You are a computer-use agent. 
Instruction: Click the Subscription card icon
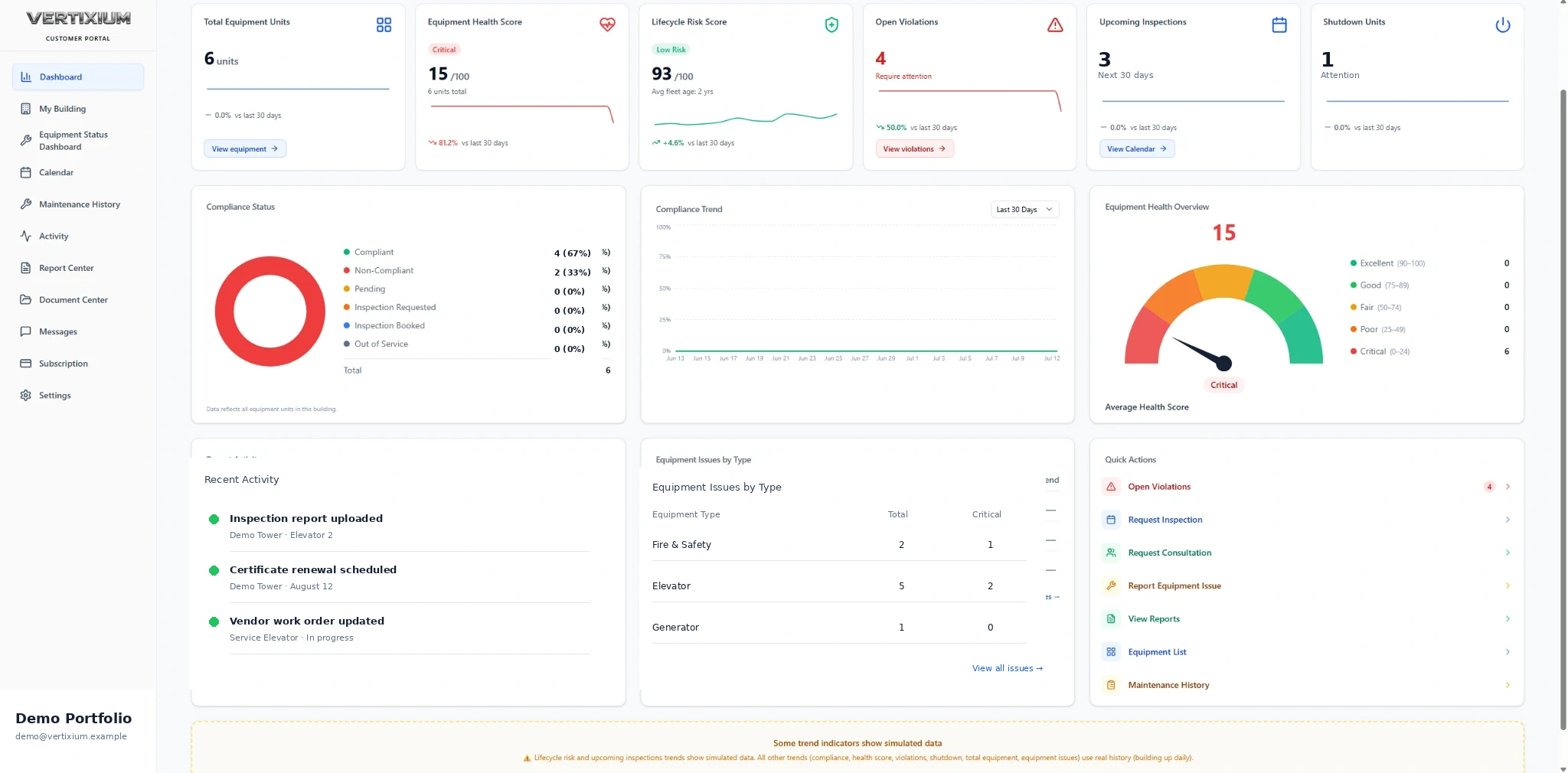coord(26,364)
